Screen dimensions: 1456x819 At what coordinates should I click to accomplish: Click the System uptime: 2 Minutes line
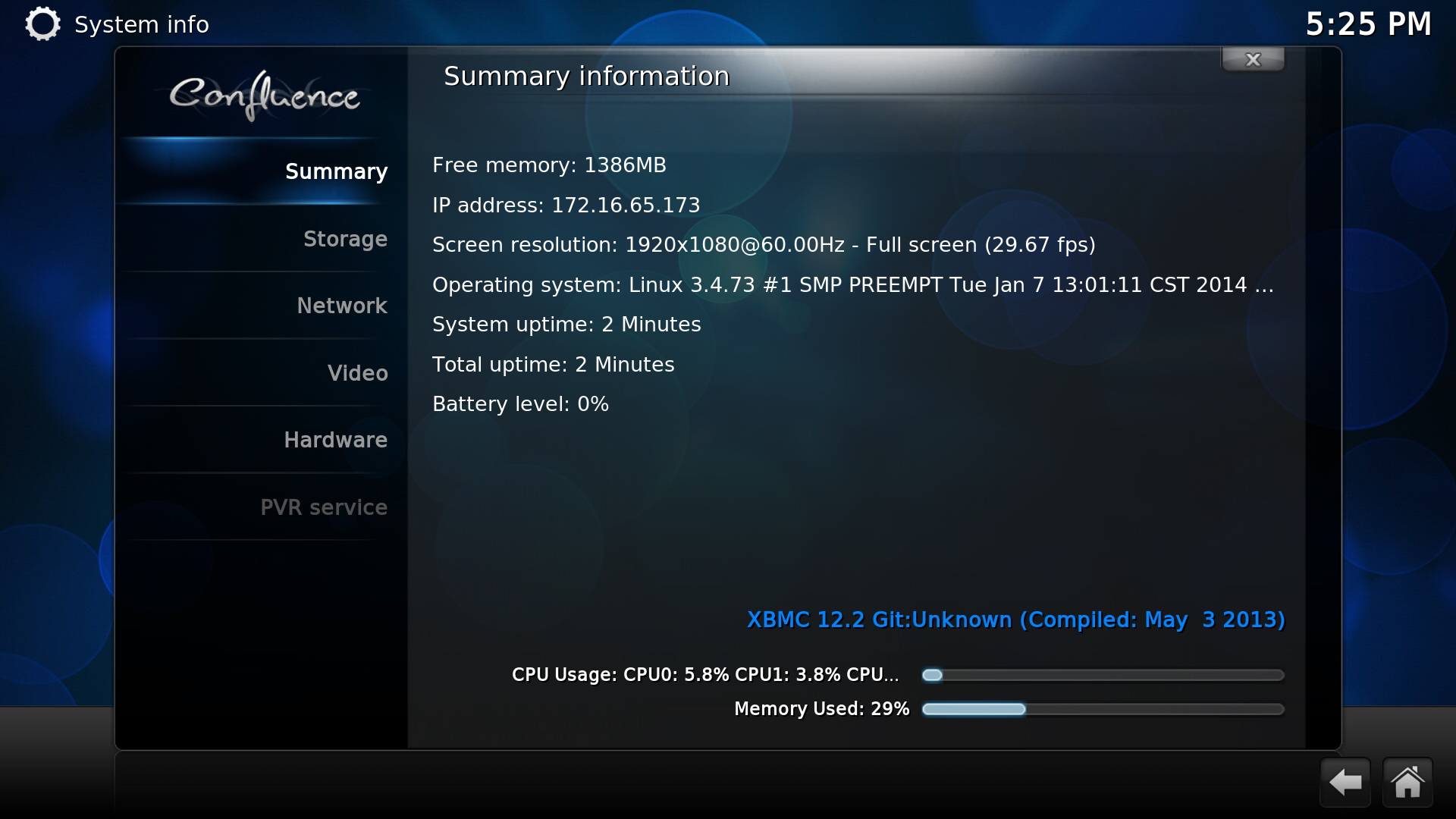coord(566,325)
